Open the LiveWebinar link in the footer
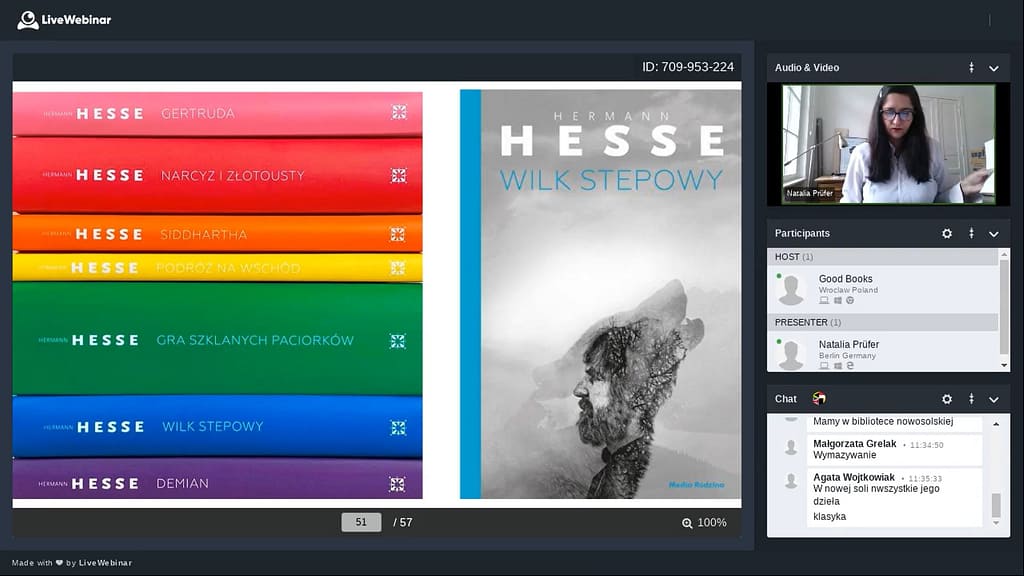The height and width of the screenshot is (576, 1024). [x=105, y=563]
